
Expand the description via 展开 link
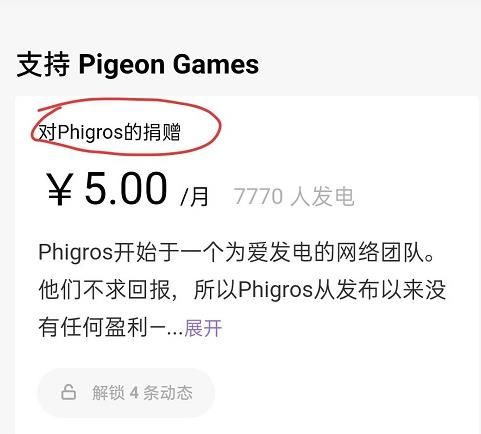pos(203,328)
